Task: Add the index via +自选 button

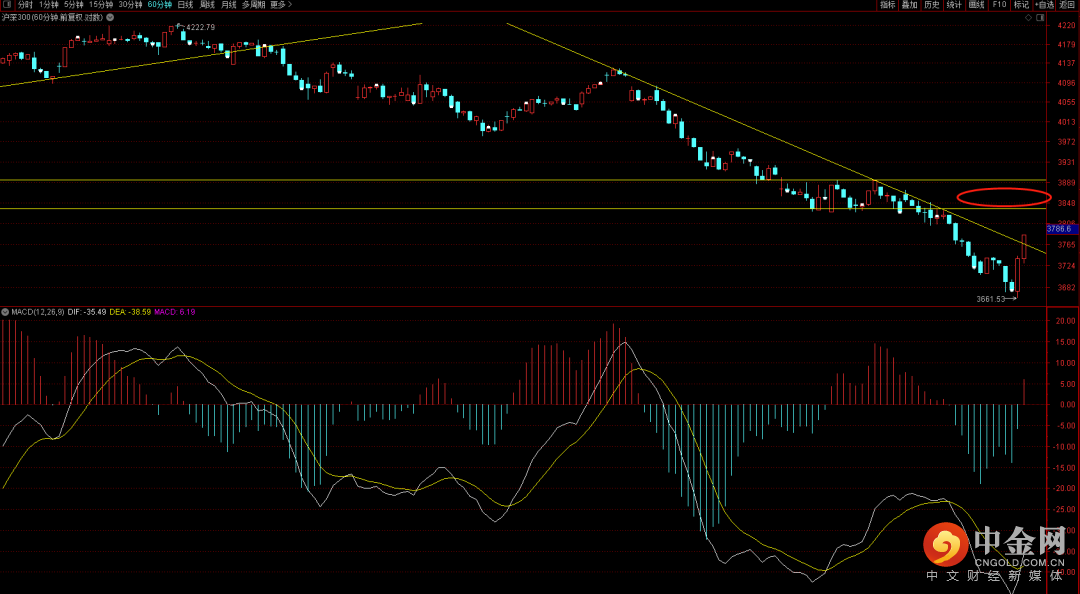Action: tap(1044, 5)
